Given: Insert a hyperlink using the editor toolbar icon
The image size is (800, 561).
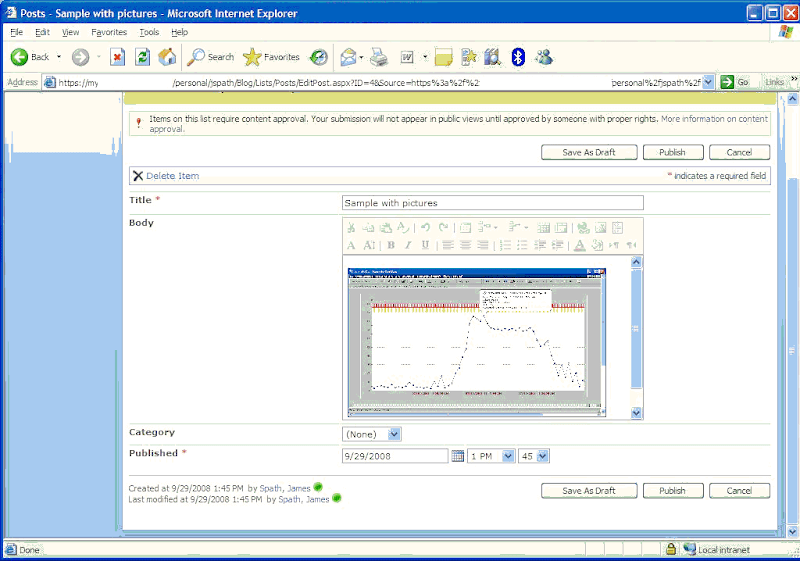Looking at the screenshot, I should coord(583,228).
